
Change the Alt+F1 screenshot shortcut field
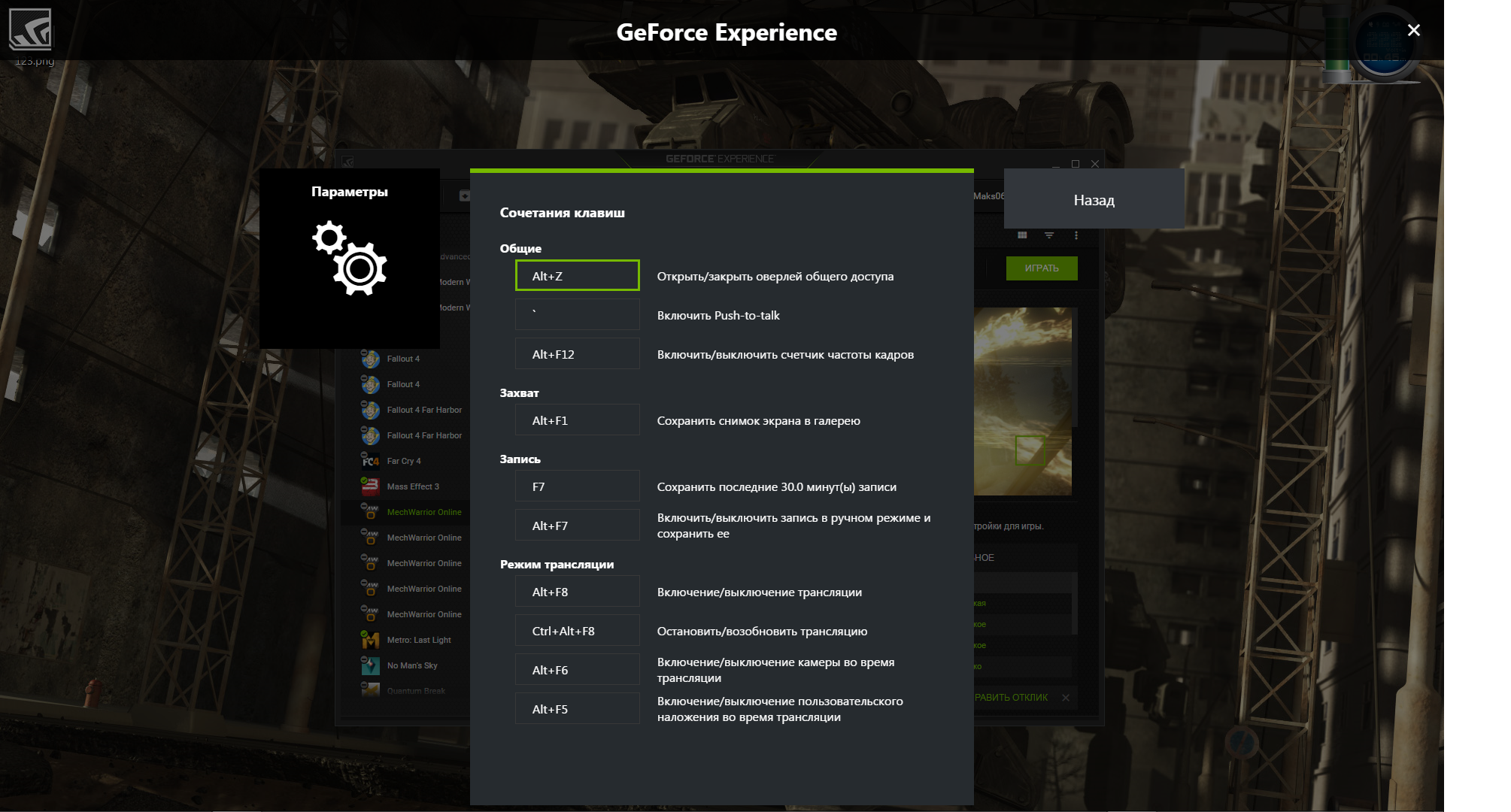577,420
